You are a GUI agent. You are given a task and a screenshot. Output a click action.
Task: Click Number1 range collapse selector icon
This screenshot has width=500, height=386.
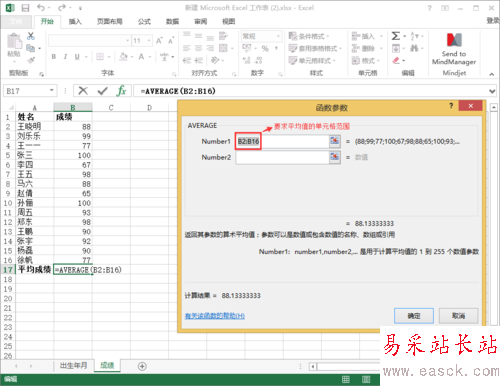click(335, 141)
